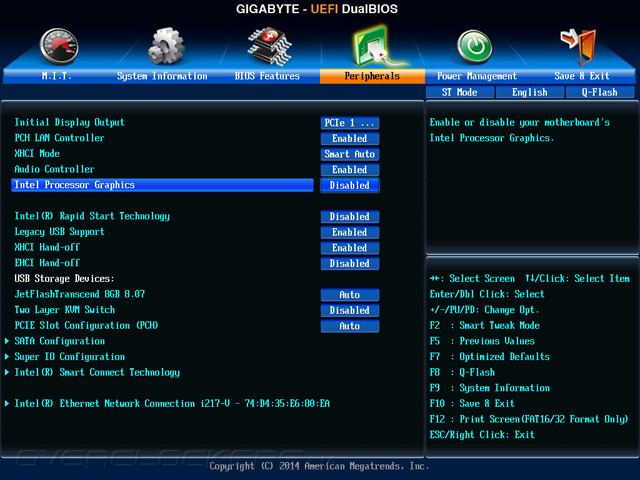Viewport: 640px width, 480px height.
Task: Toggle EHCI Hand-off Disabled value
Action: (x=350, y=263)
